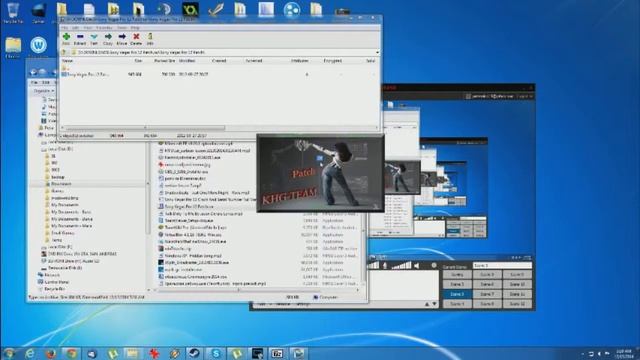Open the Help menu in 7-Zip
Image resolution: width=640 pixels, height=360 pixels.
pos(135,27)
